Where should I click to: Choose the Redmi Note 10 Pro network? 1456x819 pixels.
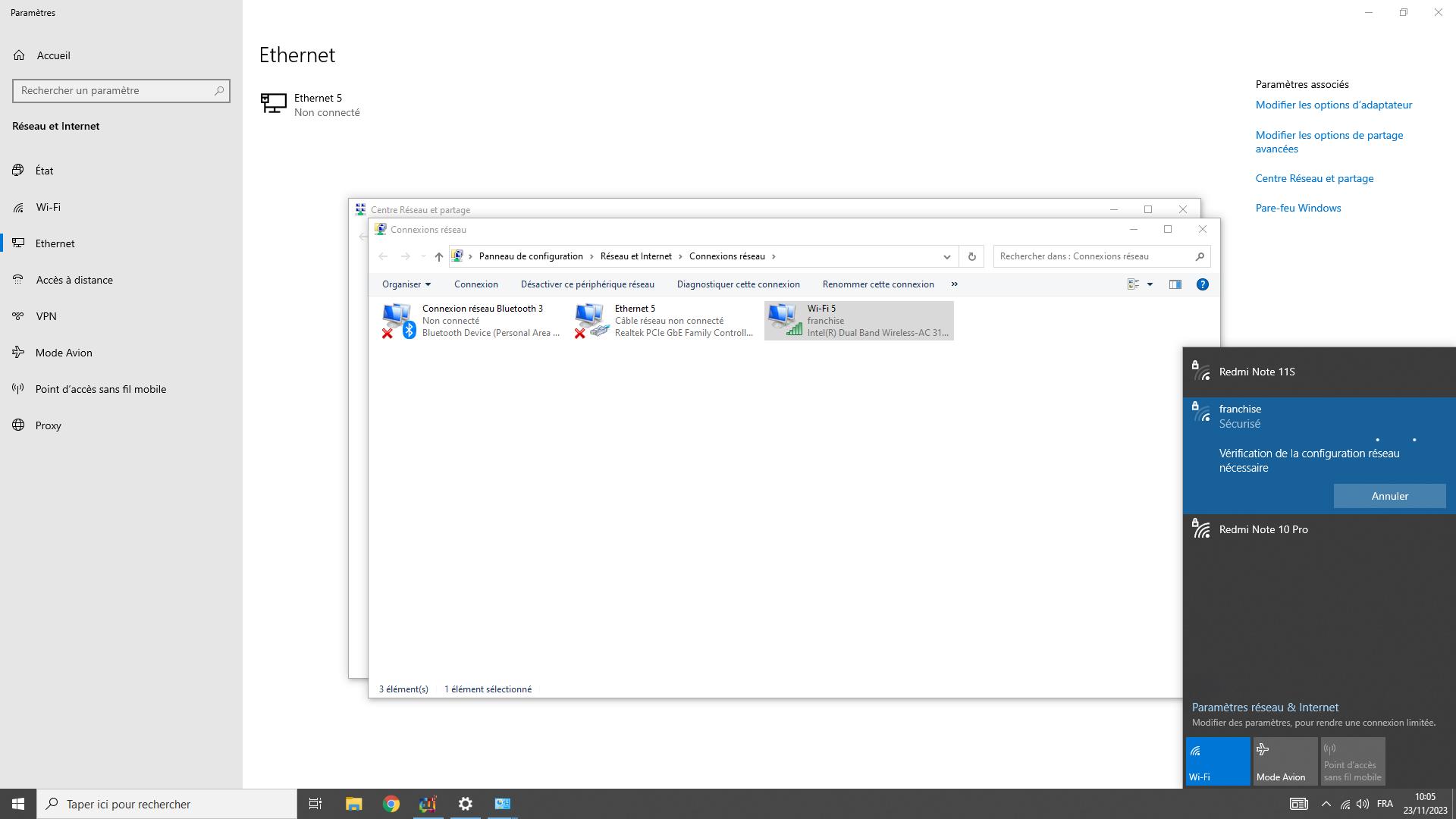[x=1263, y=529]
